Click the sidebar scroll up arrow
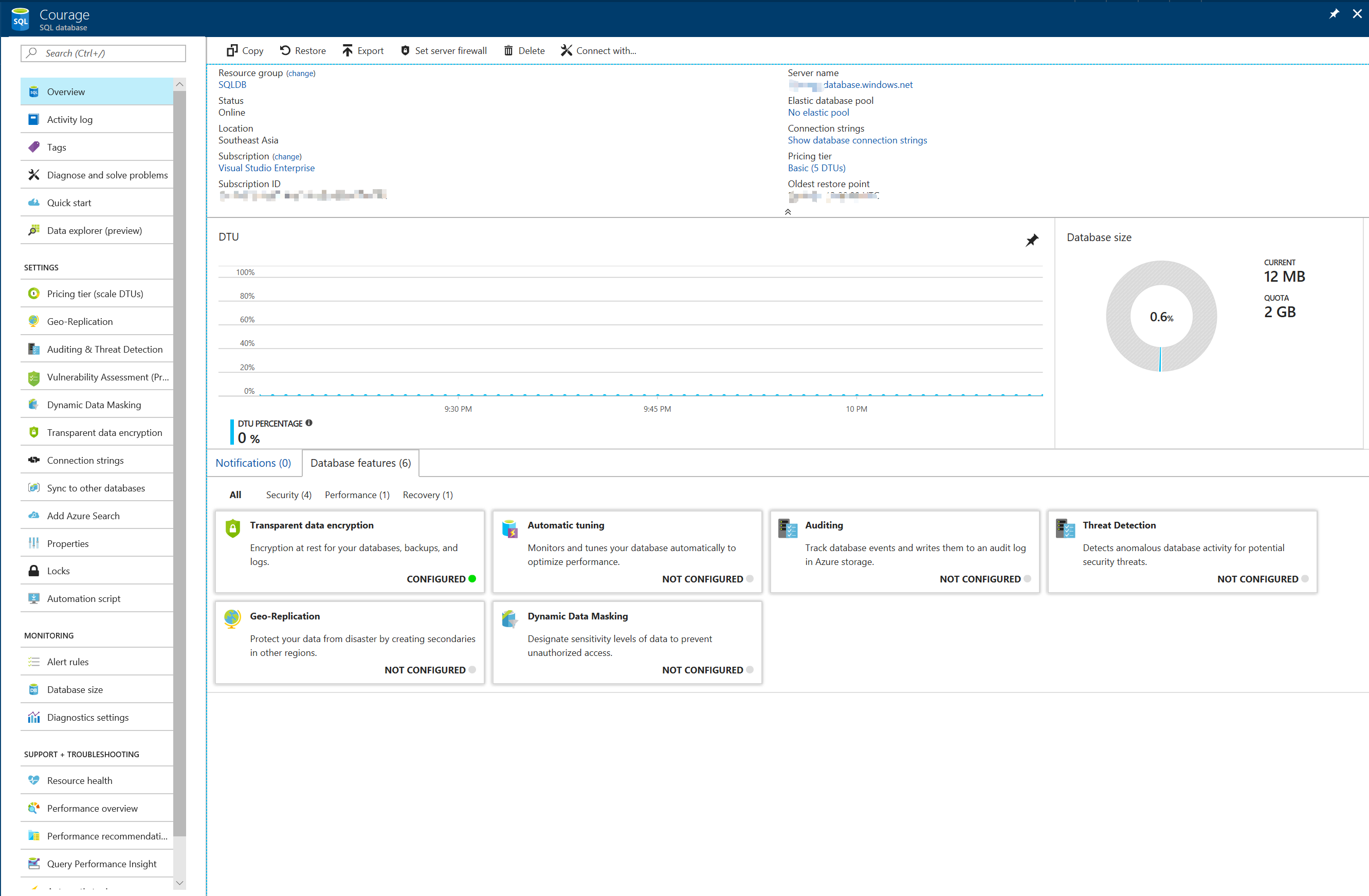1369x896 pixels. point(179,84)
